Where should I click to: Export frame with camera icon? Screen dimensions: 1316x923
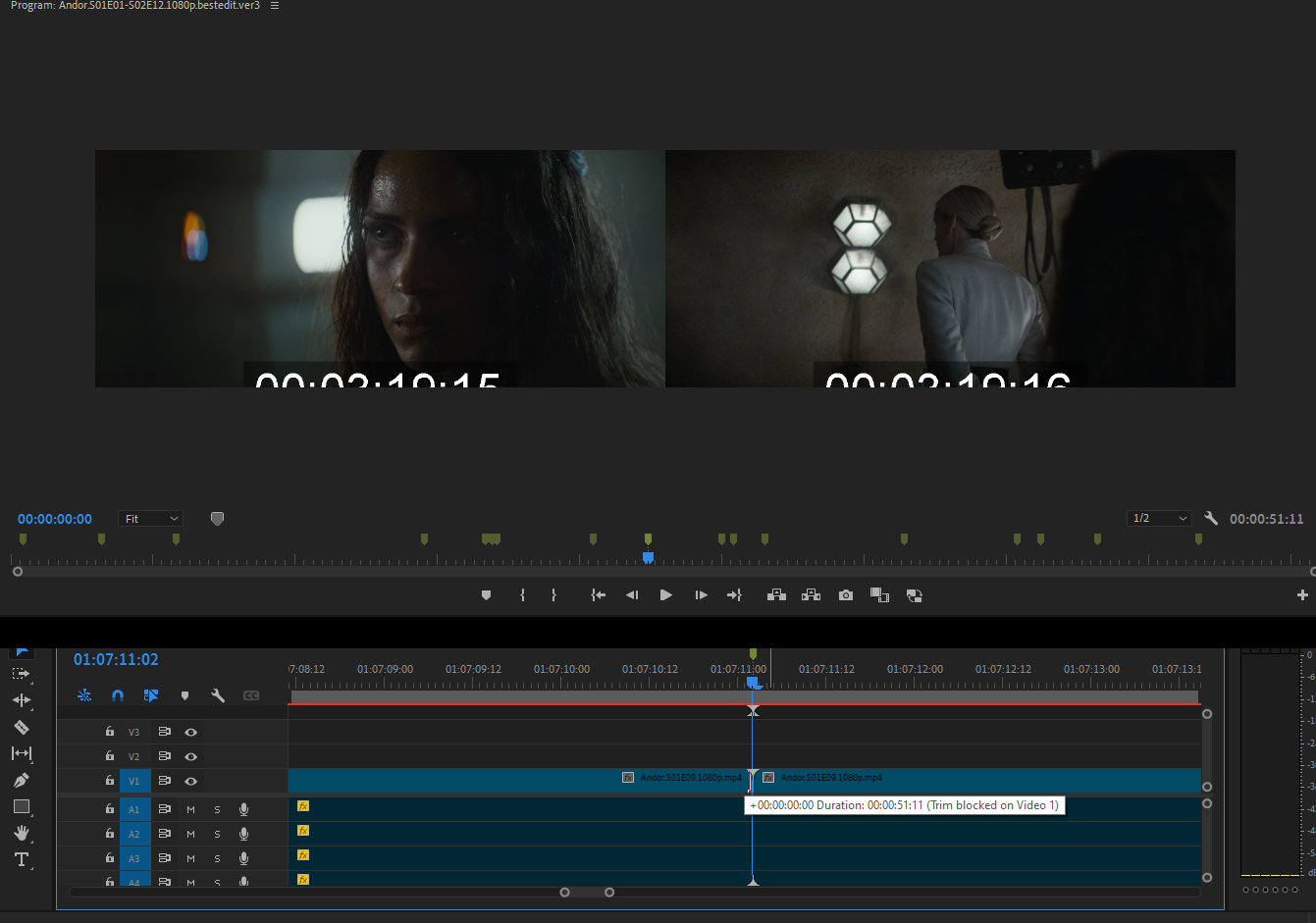(845, 595)
